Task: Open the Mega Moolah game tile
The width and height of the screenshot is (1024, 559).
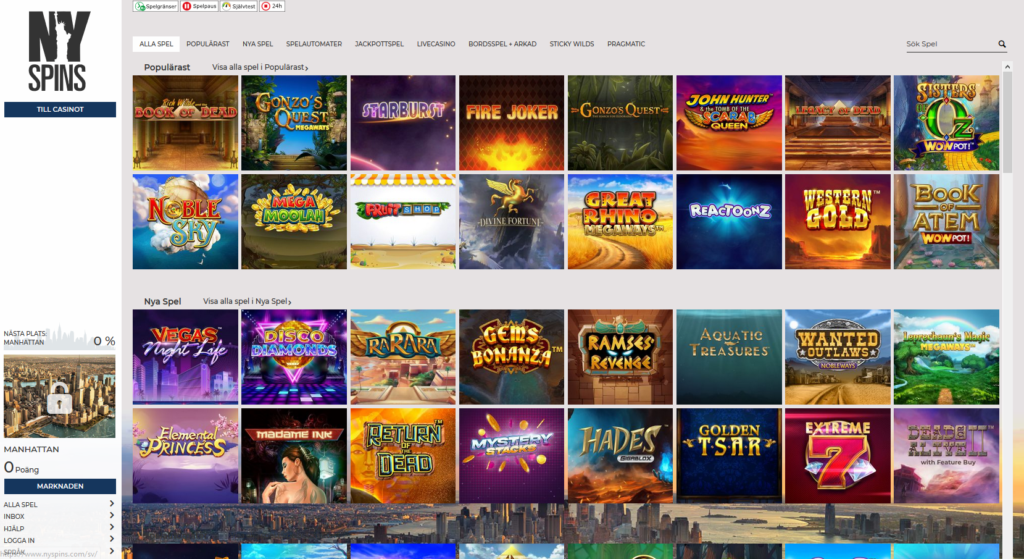Action: click(x=294, y=221)
